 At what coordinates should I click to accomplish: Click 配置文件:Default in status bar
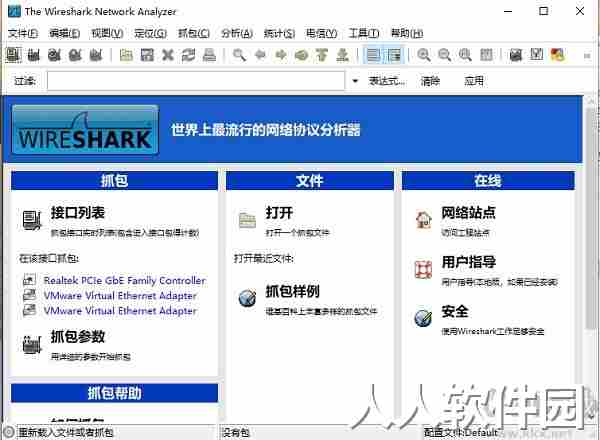[461, 433]
